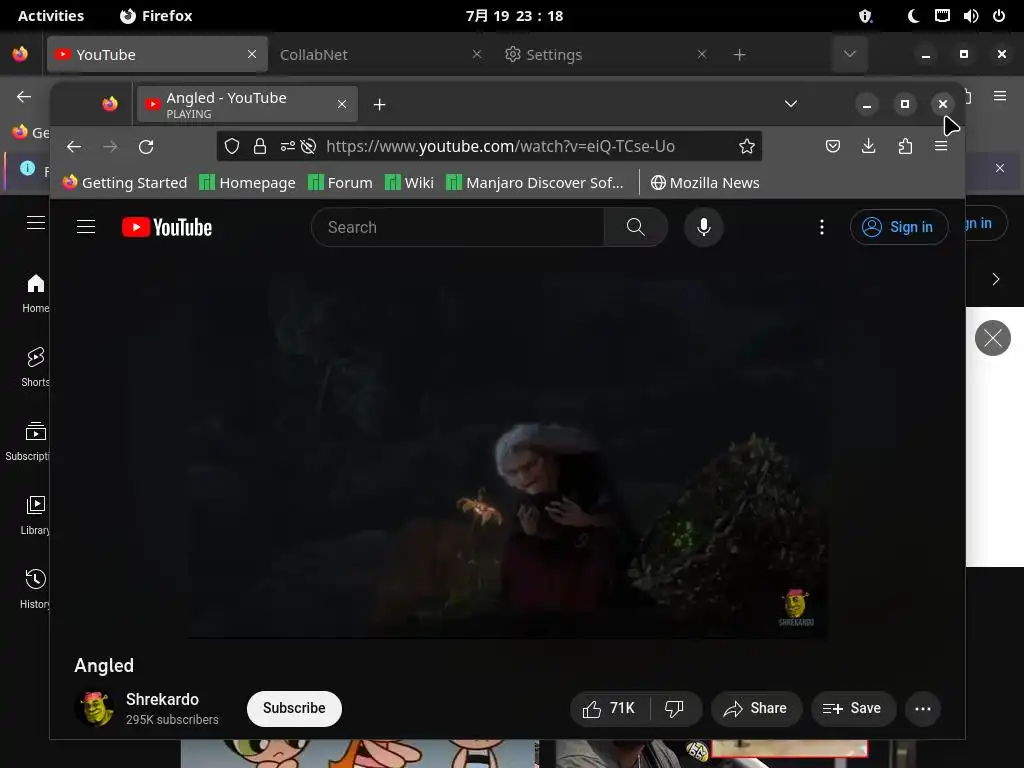Viewport: 1024px width, 768px height.
Task: Open Subscriptions in background YouTube sidebar
Action: tap(27, 441)
